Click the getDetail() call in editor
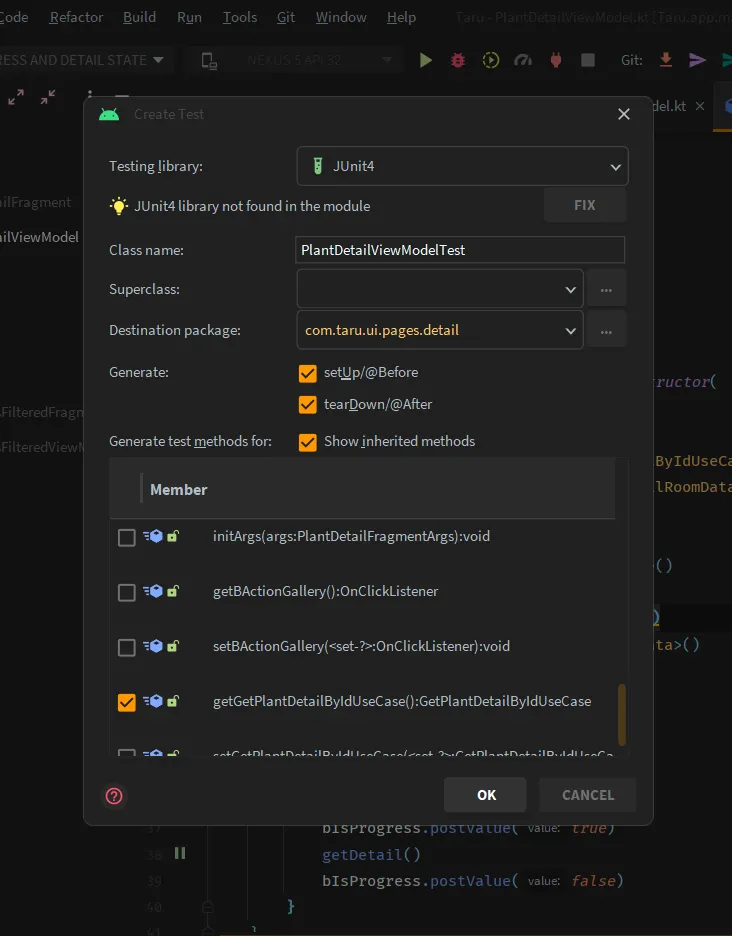Image resolution: width=732 pixels, height=936 pixels. (371, 855)
